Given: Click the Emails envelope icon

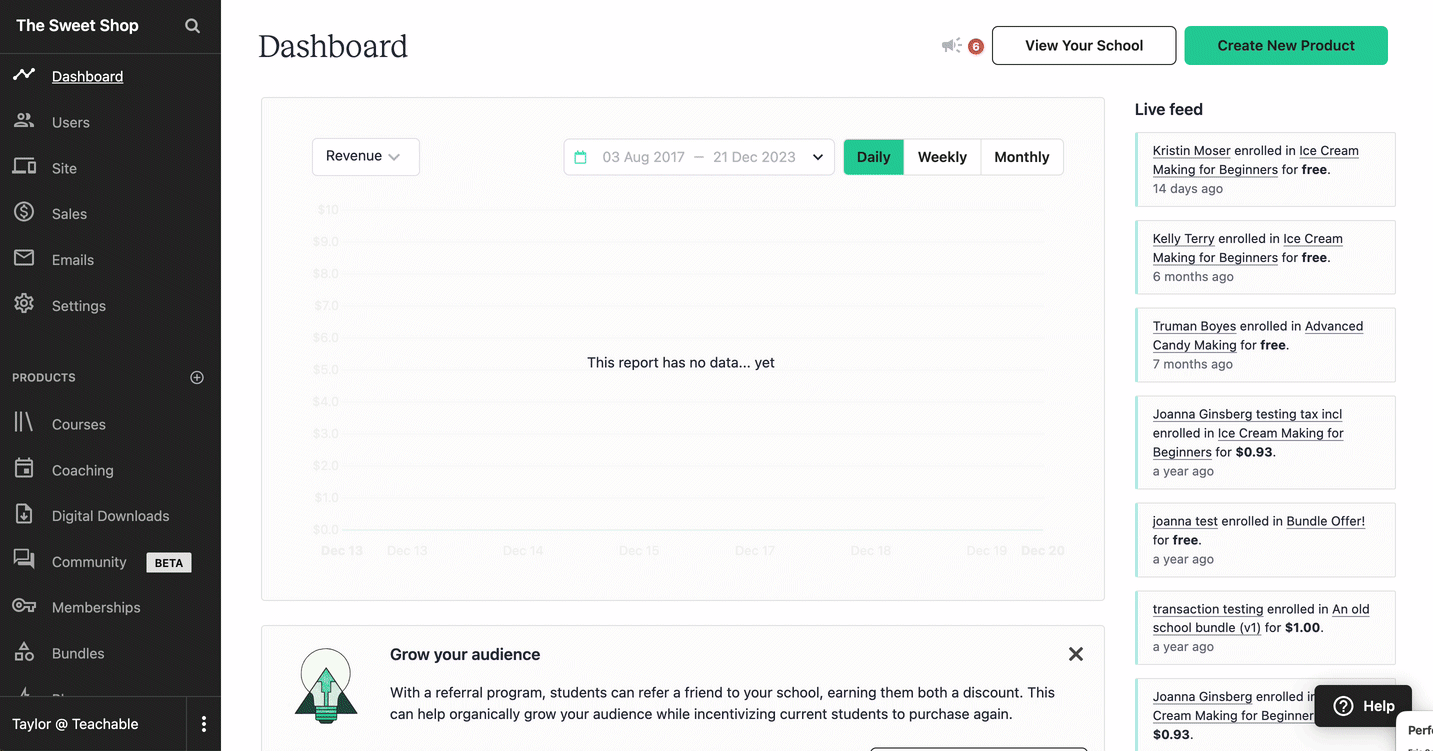Looking at the screenshot, I should pyautogui.click(x=24, y=258).
